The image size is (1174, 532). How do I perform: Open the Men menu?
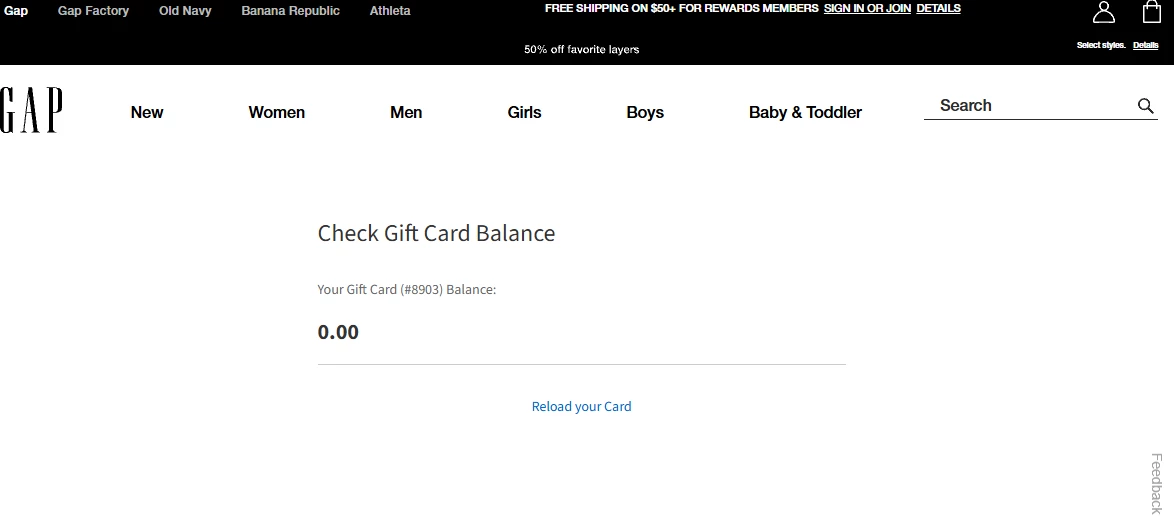click(x=406, y=112)
